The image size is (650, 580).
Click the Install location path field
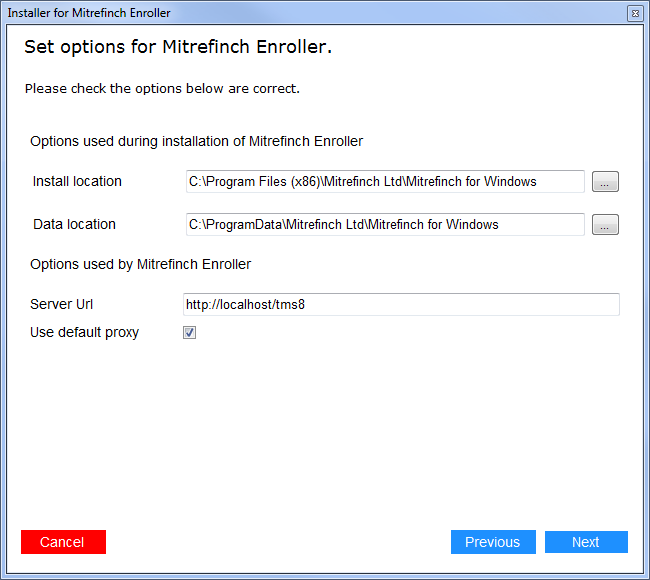click(x=385, y=182)
